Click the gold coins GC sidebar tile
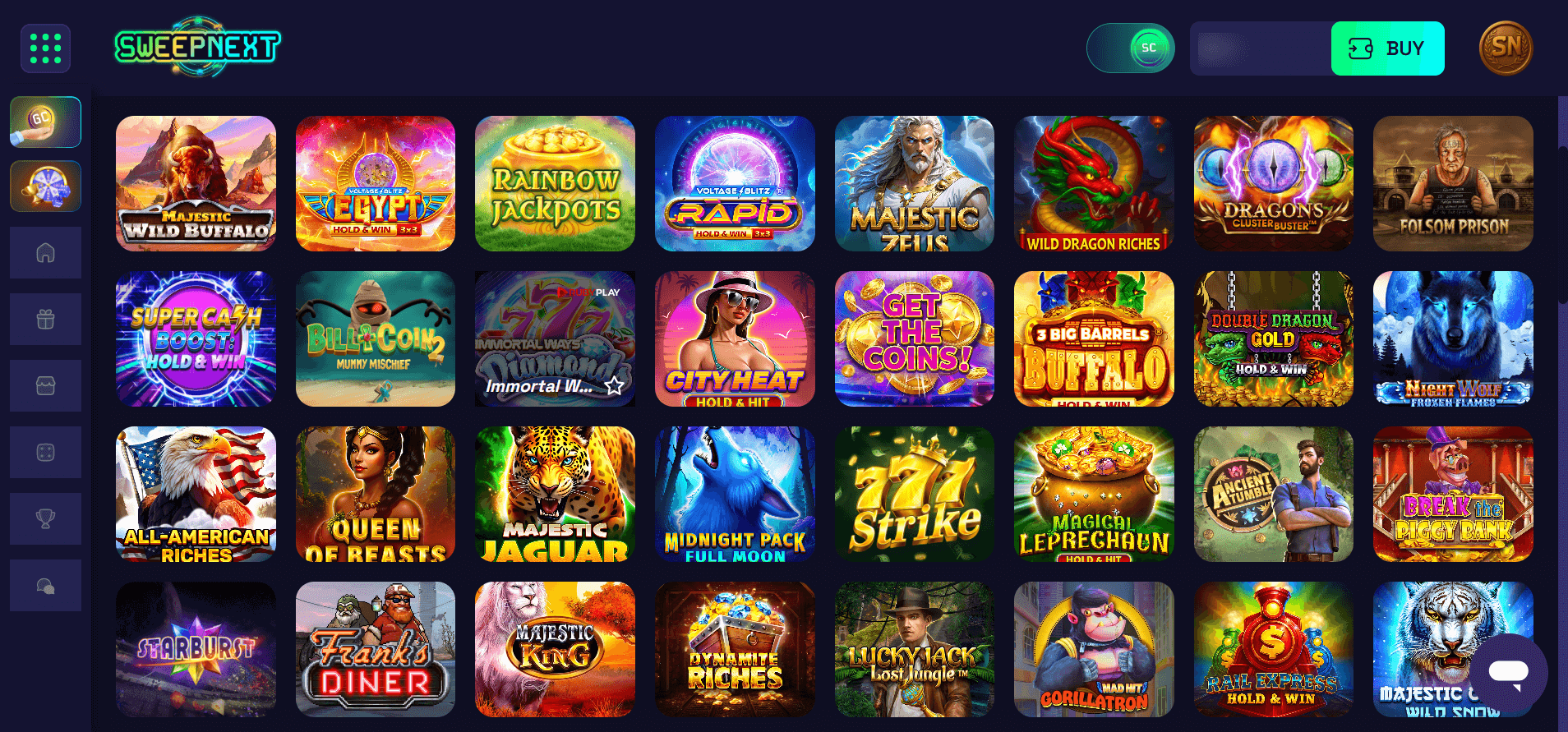Screen dimensions: 1568x732 pyautogui.click(x=45, y=122)
